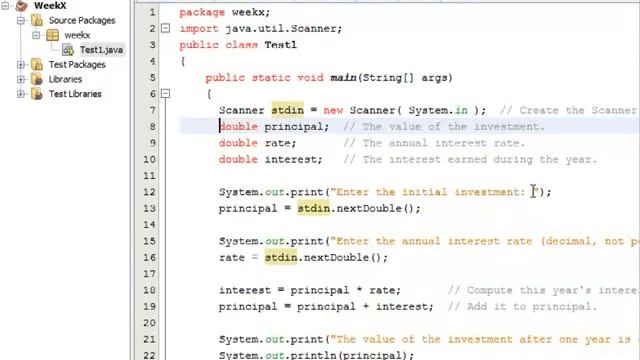Select the Test Libraries label
Viewport: 640px width, 360px height.
pyautogui.click(x=75, y=94)
